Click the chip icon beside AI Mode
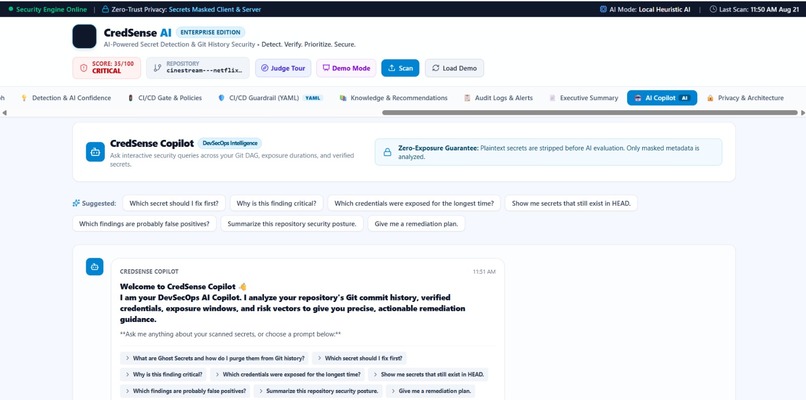Image resolution: width=806 pixels, height=400 pixels. [603, 9]
